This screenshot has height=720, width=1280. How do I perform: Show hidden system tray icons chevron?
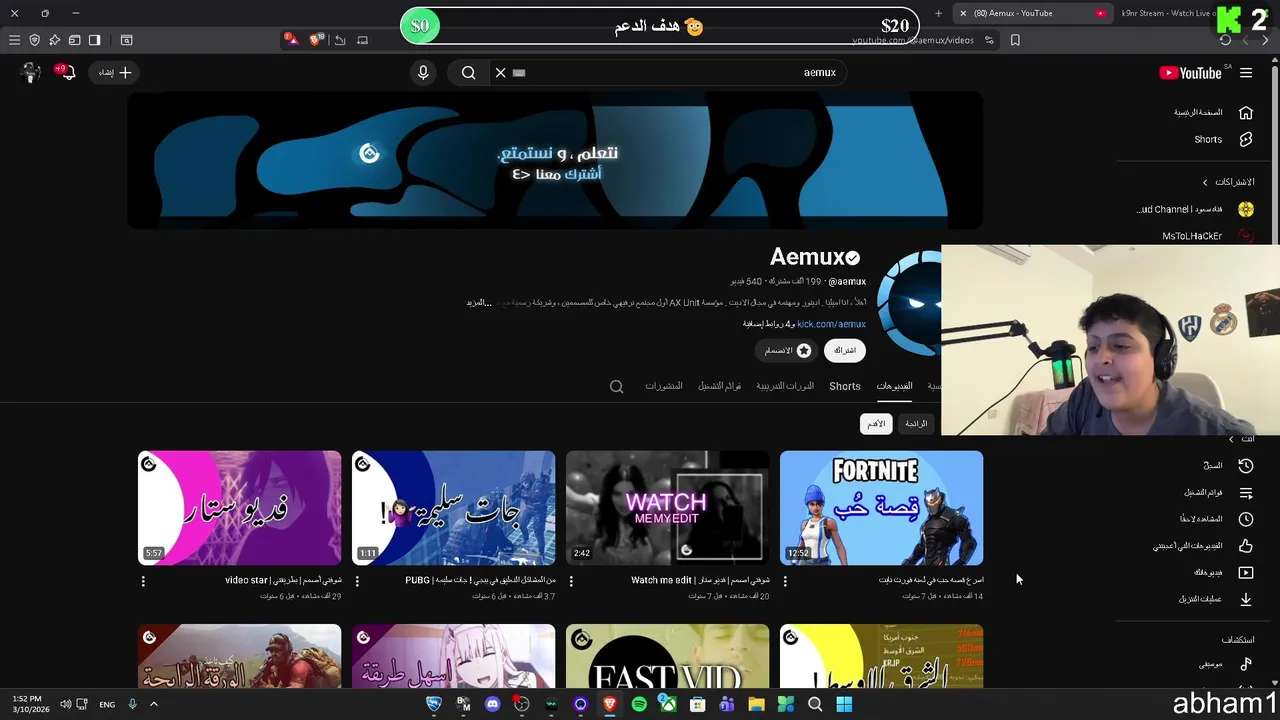[154, 705]
